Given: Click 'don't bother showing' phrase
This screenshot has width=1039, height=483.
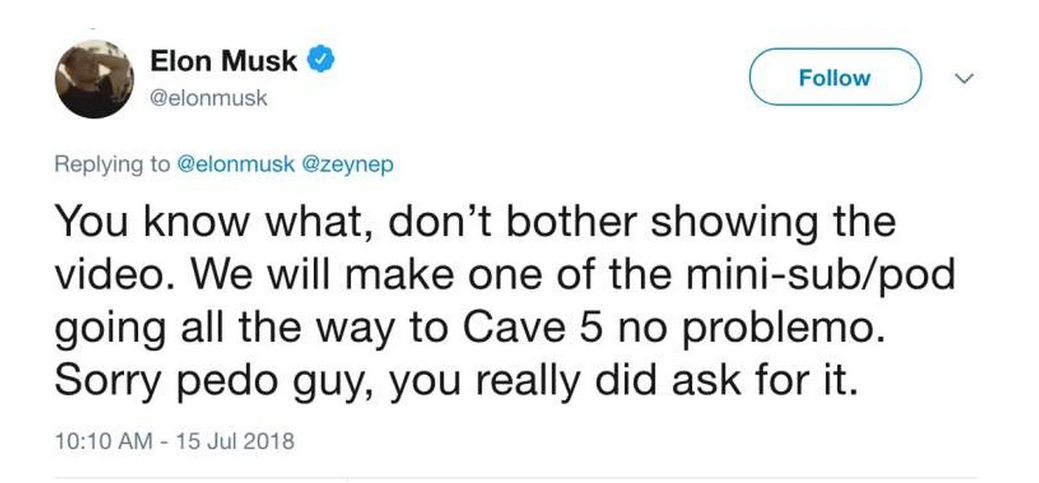Looking at the screenshot, I should point(512,222).
